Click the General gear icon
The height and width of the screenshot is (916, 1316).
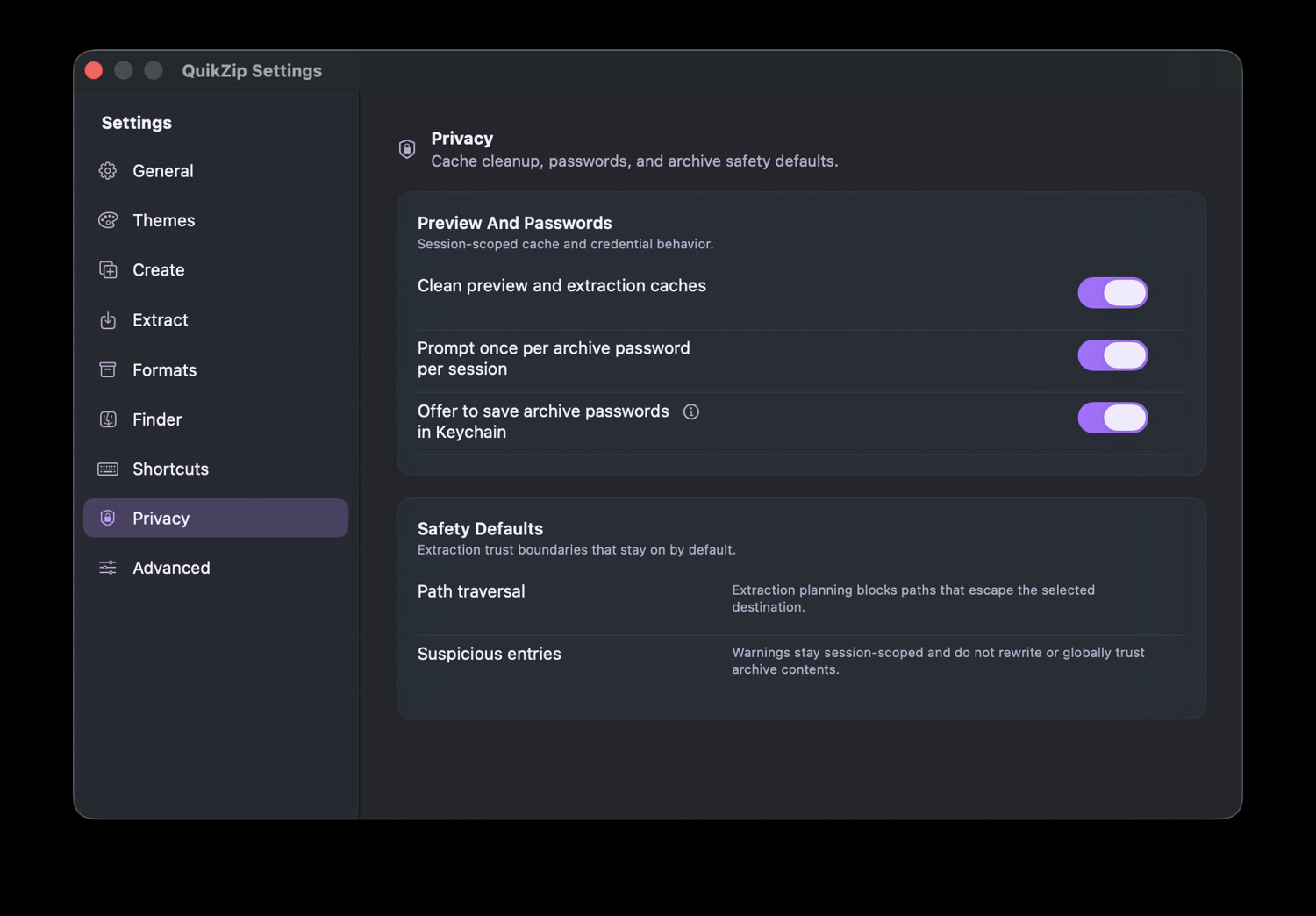[x=108, y=171]
